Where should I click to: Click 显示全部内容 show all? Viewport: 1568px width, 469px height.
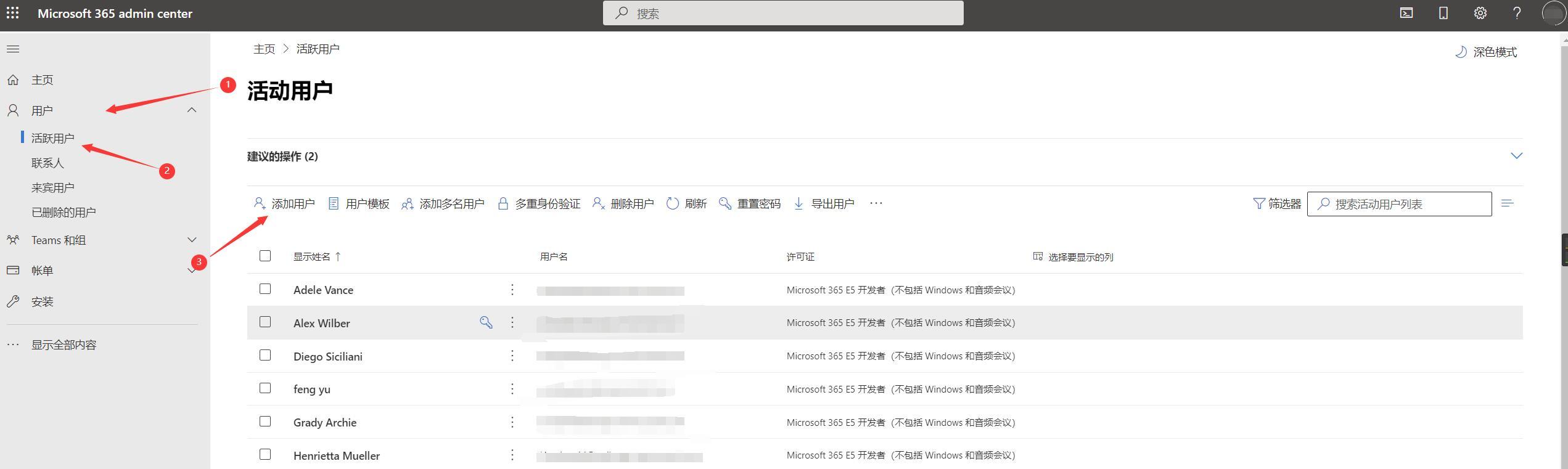pos(64,345)
